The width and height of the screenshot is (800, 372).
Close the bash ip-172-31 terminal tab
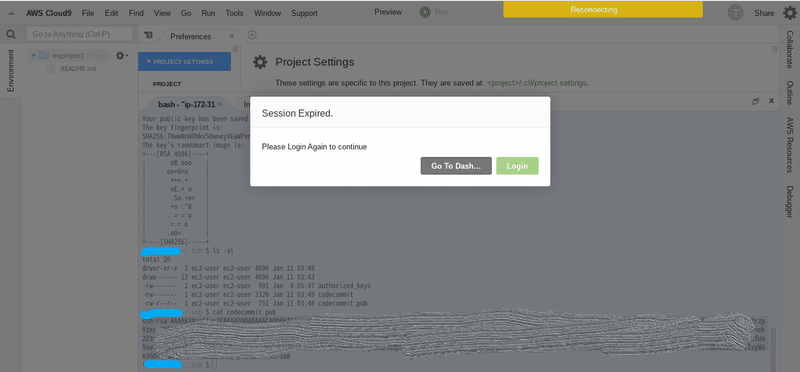pos(219,104)
